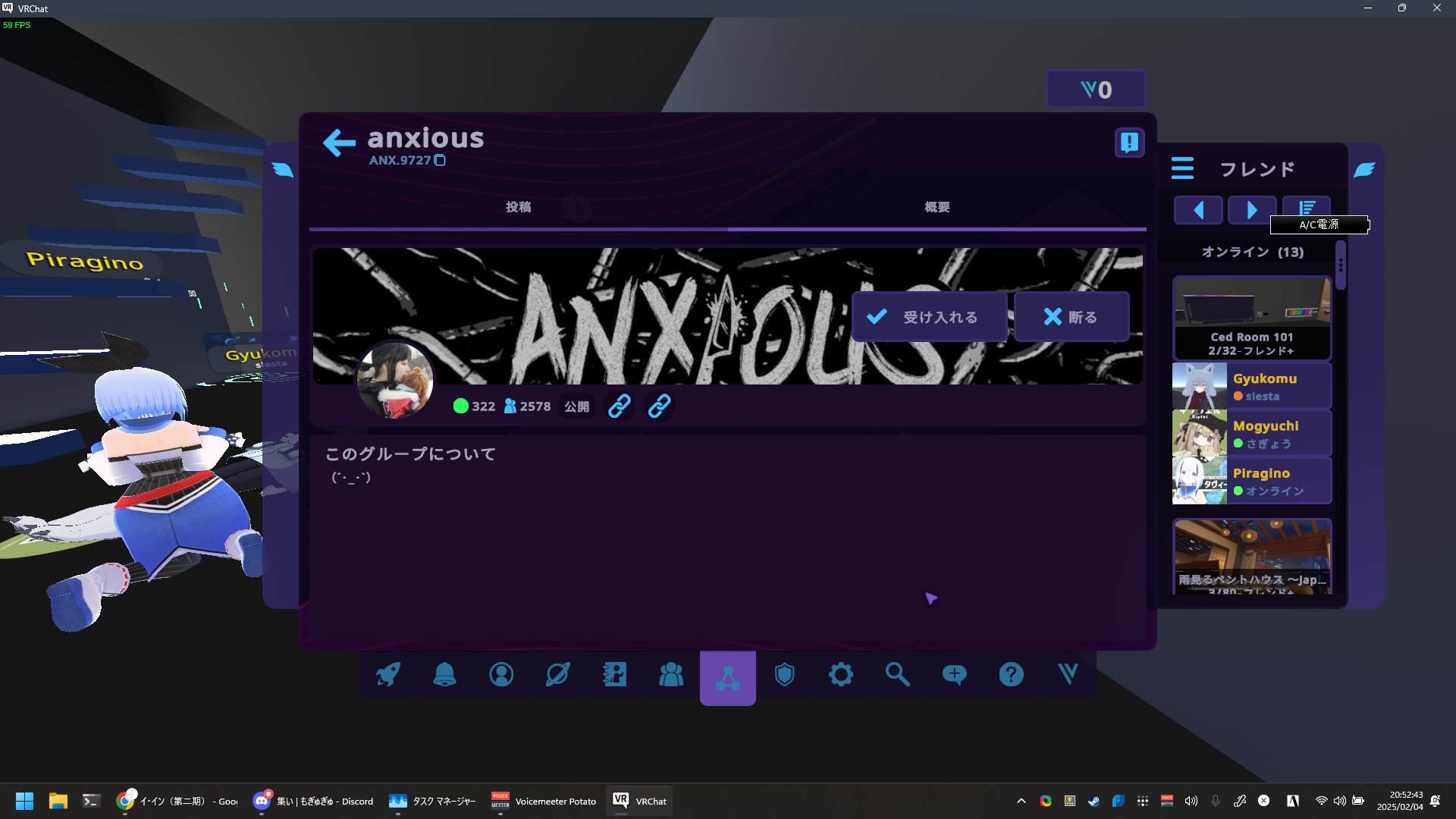
Task: Go back with the arrow beside anxious
Action: 338,142
